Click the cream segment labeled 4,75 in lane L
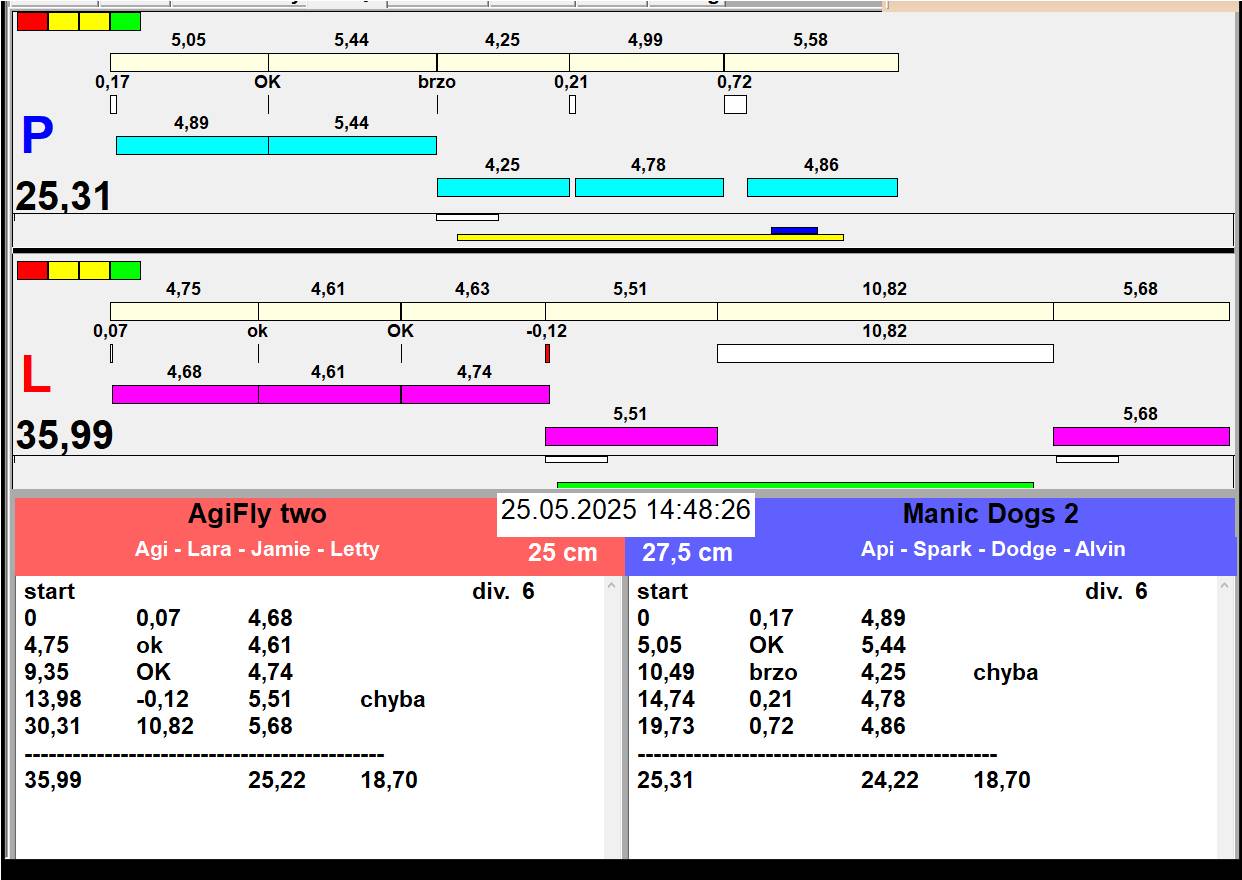1242x880 pixels. coord(184,311)
